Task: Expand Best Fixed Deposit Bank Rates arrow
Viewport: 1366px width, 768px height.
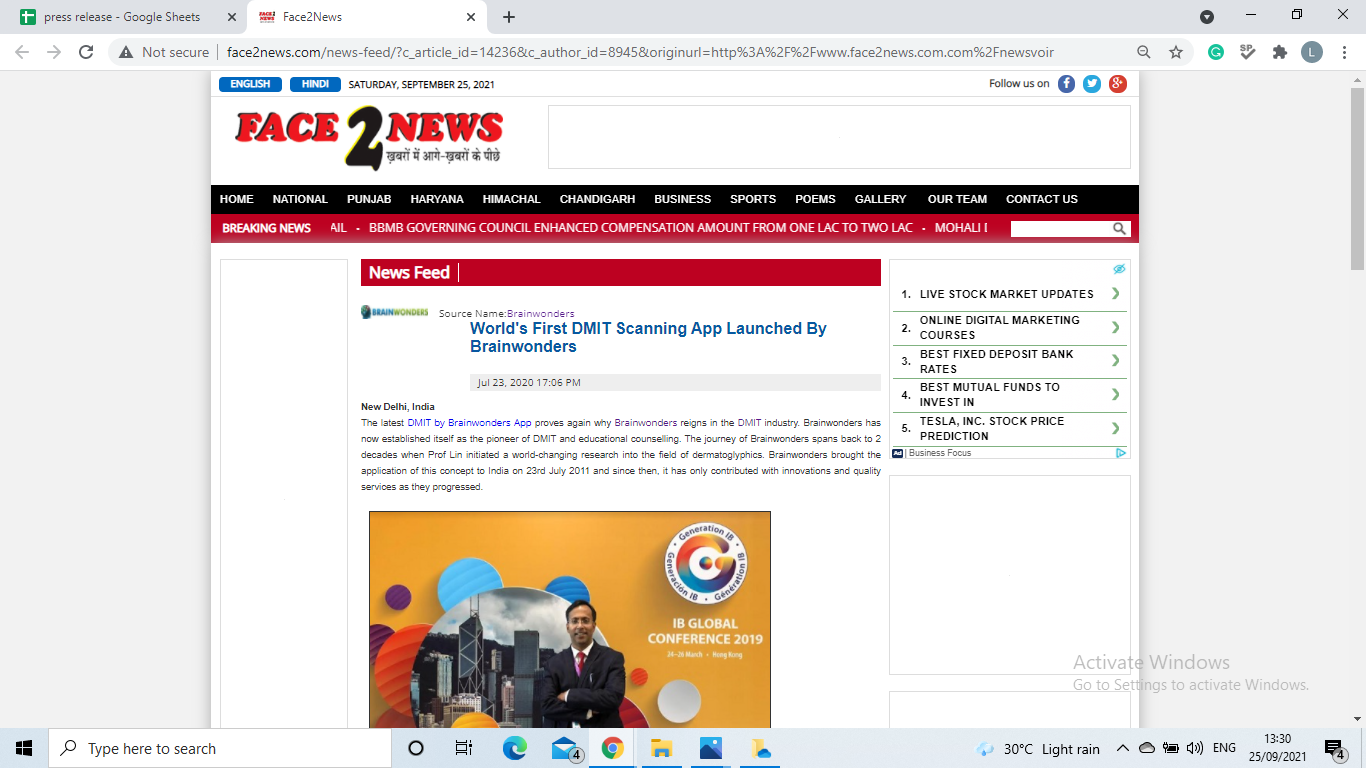Action: pyautogui.click(x=1115, y=361)
